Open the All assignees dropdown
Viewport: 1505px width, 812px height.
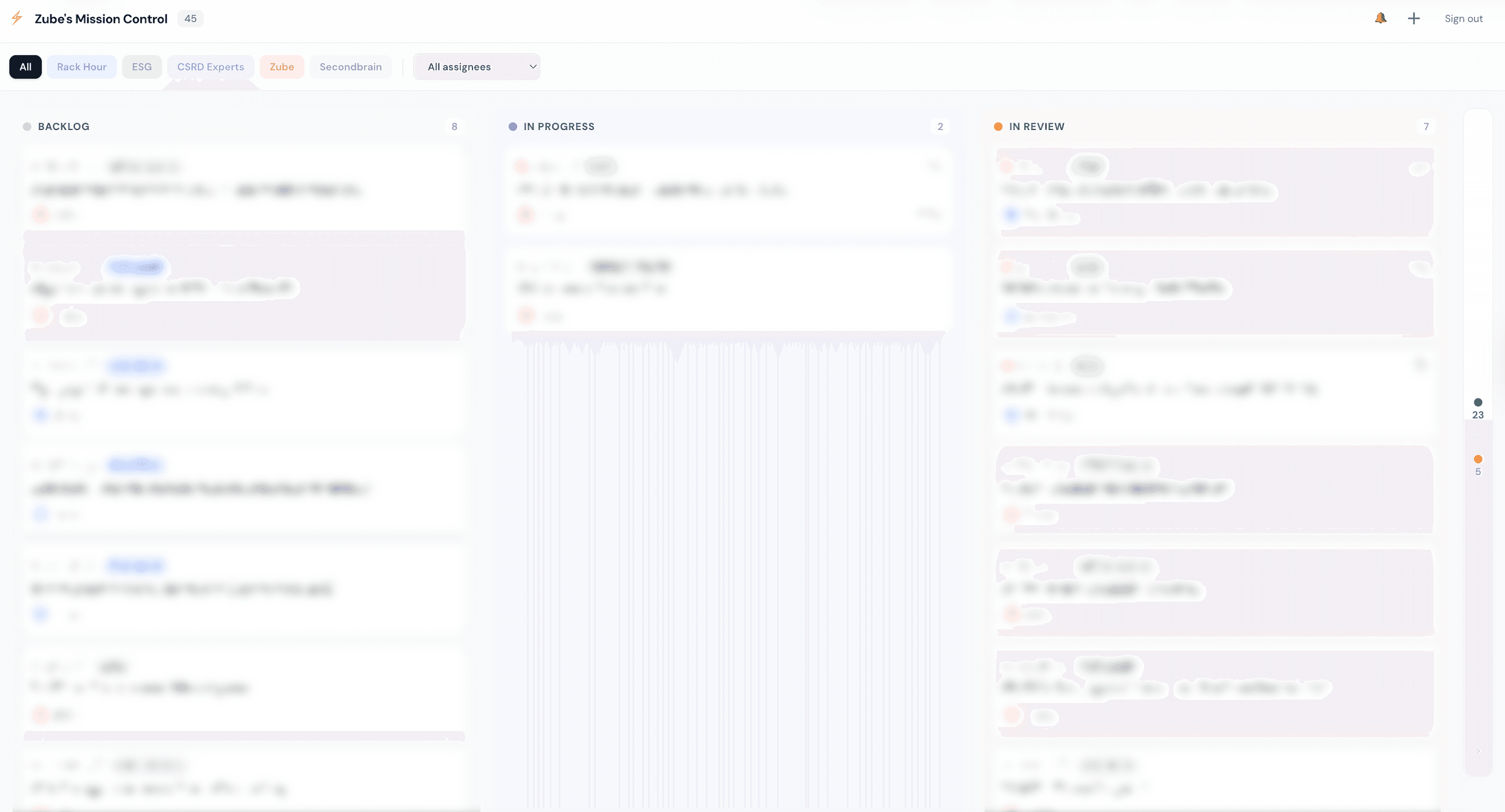pos(477,67)
